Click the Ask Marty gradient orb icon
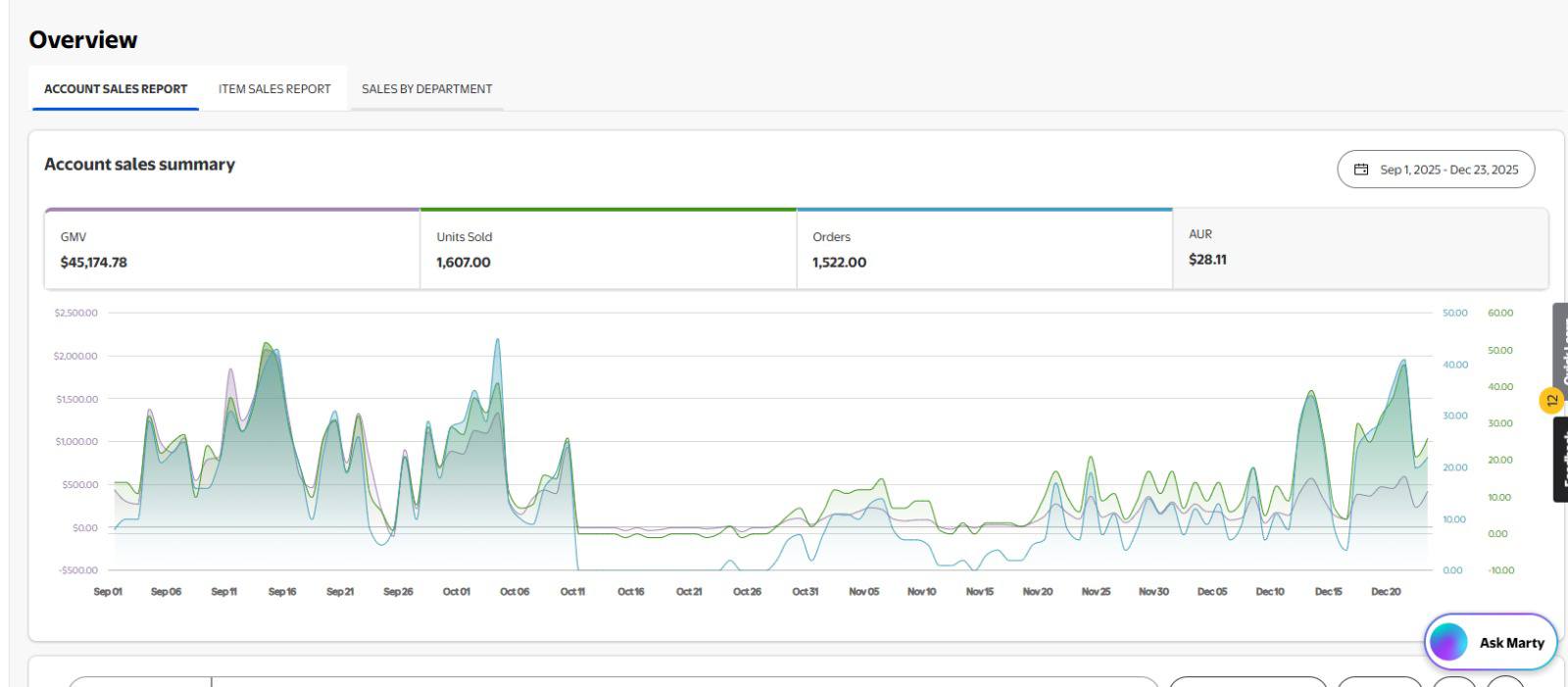 (x=1447, y=643)
